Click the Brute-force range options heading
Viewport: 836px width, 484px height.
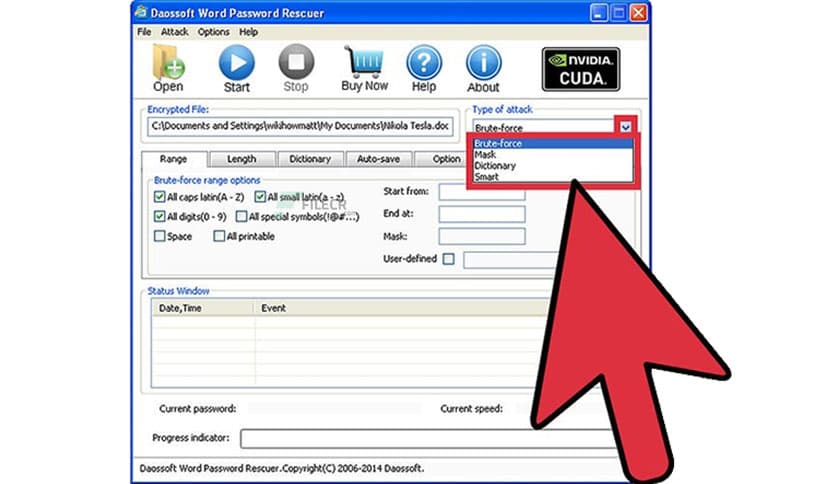(207, 180)
